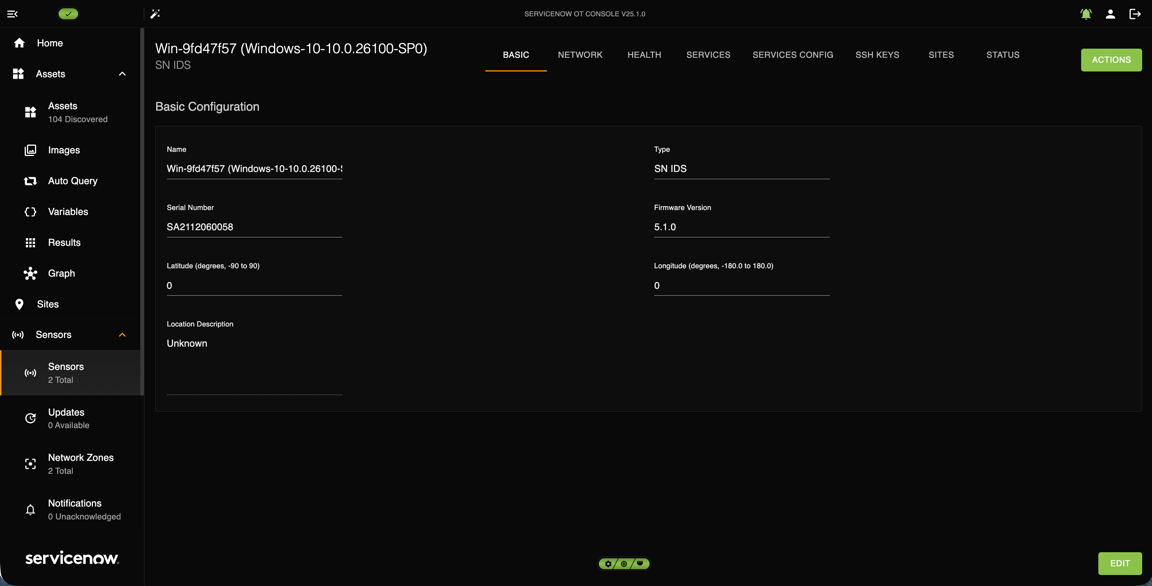Click the circular target segment of bottom pill
The height and width of the screenshot is (586, 1152).
pos(624,564)
